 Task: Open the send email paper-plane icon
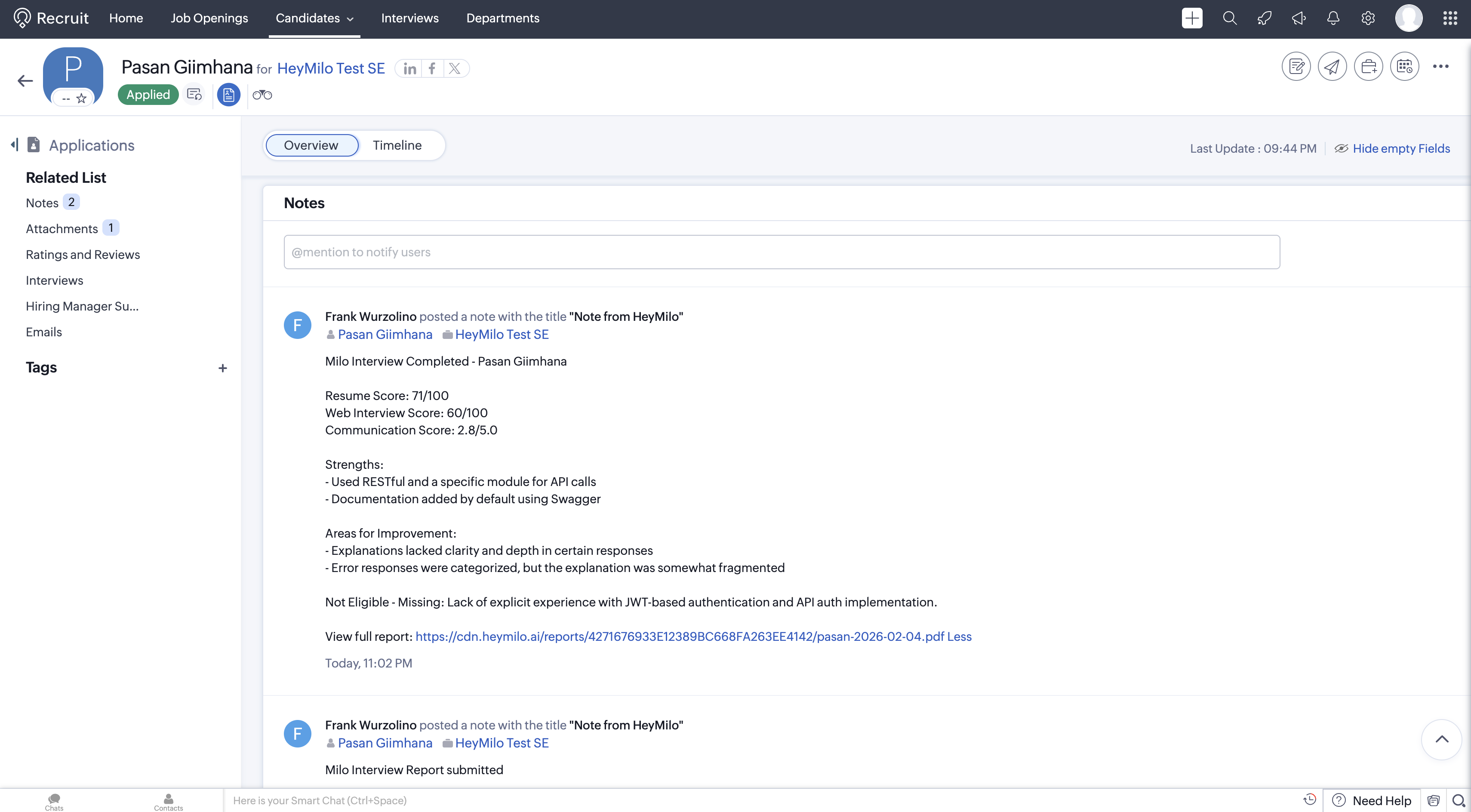(1332, 67)
